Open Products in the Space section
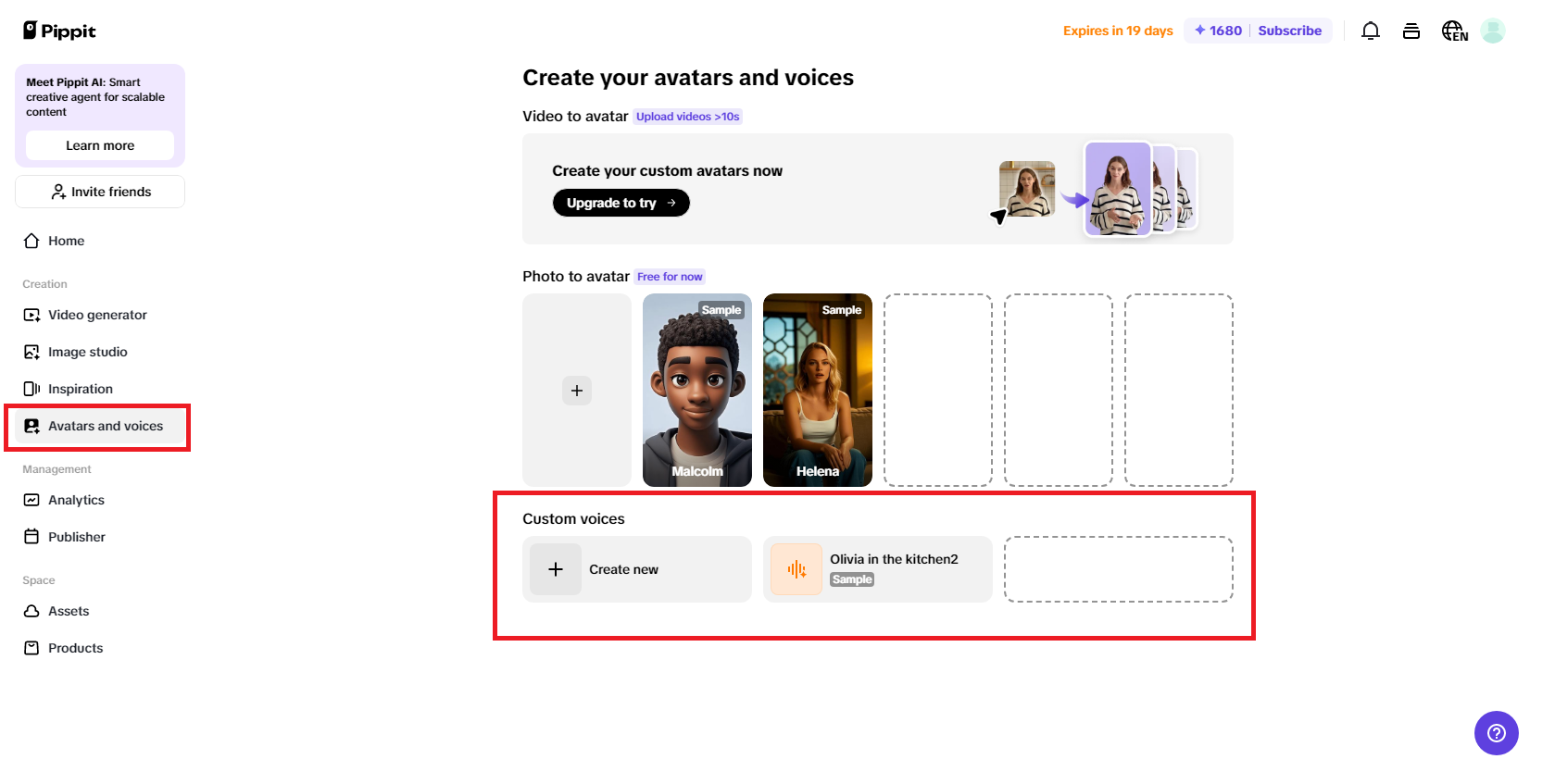The height and width of the screenshot is (784, 1555). (x=75, y=647)
